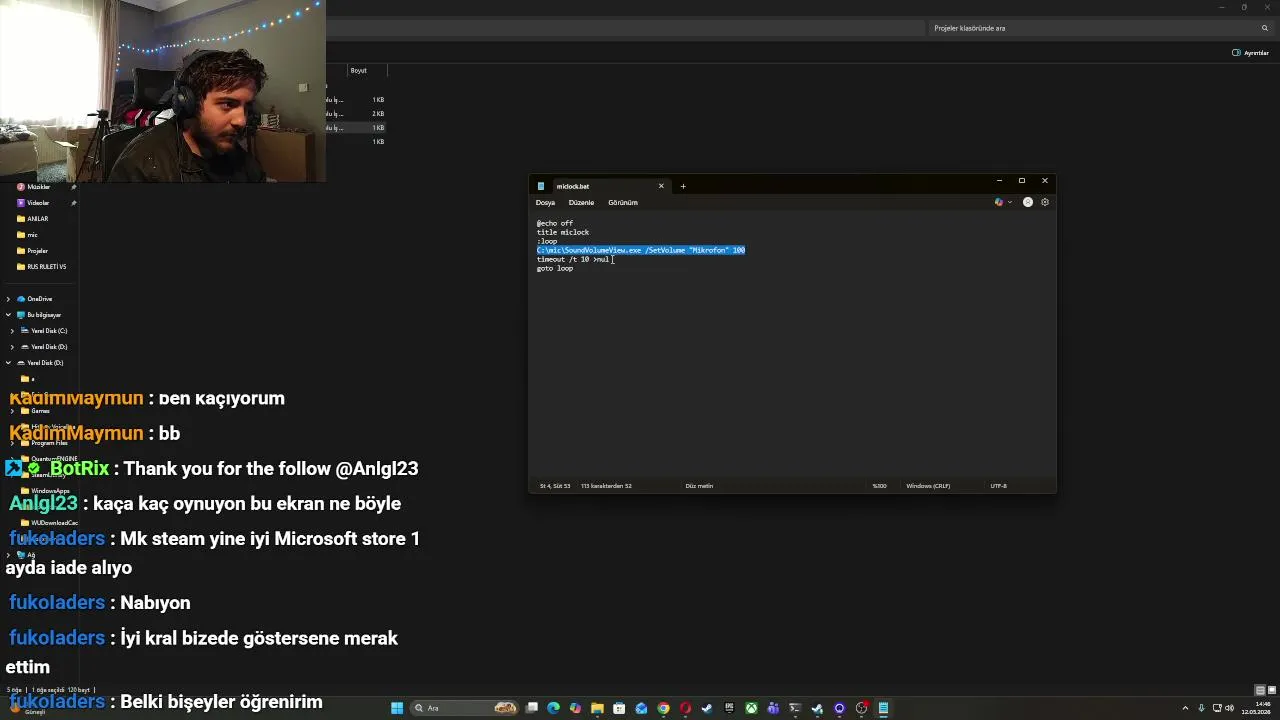Open File Explorer from the taskbar
The height and width of the screenshot is (720, 1280).
coord(597,708)
